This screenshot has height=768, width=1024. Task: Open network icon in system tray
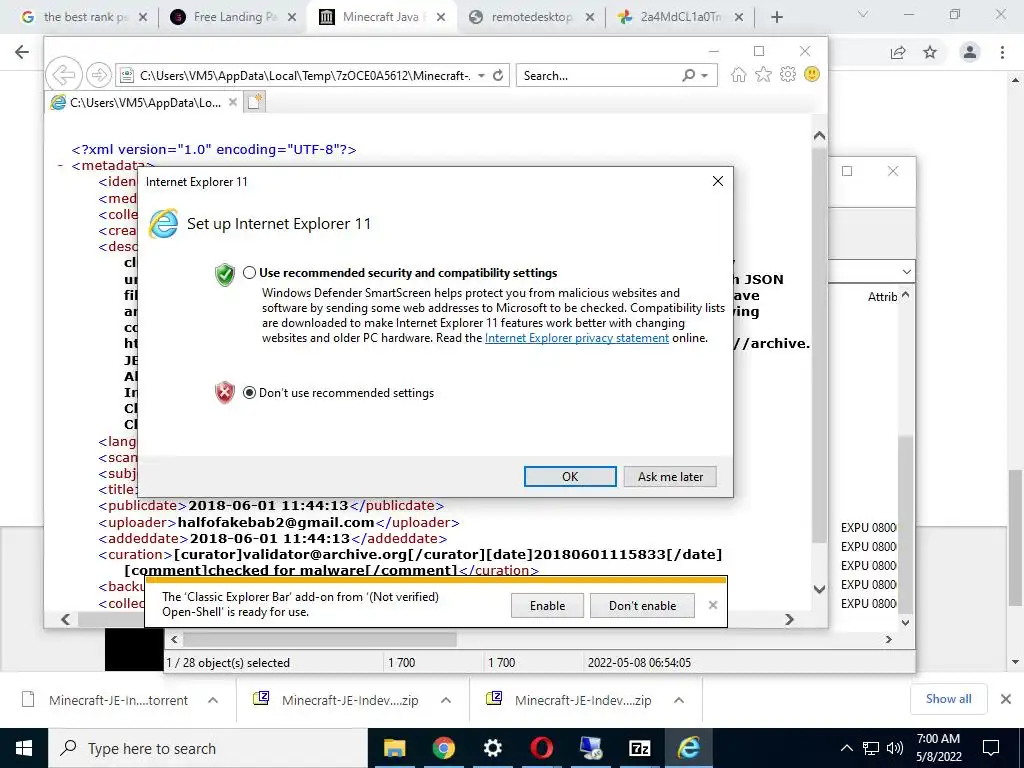[871, 748]
